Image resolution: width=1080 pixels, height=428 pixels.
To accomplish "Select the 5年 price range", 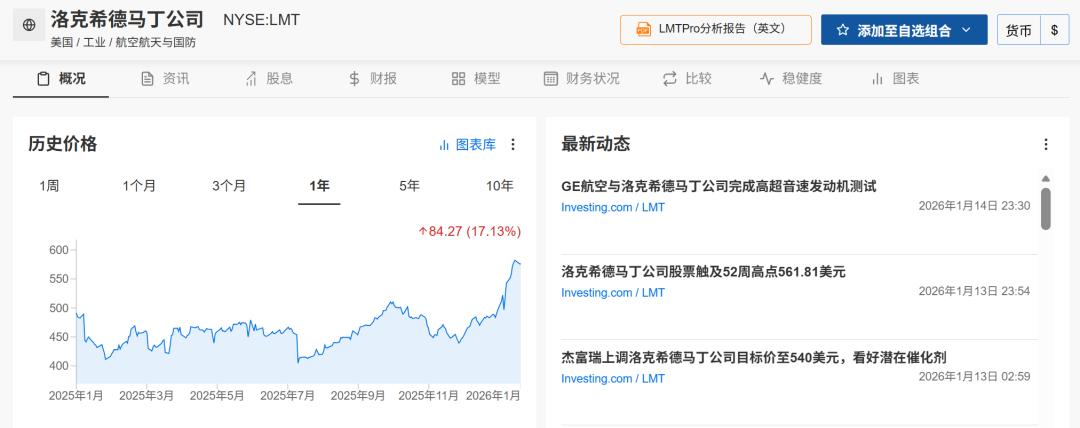I will click(409, 185).
